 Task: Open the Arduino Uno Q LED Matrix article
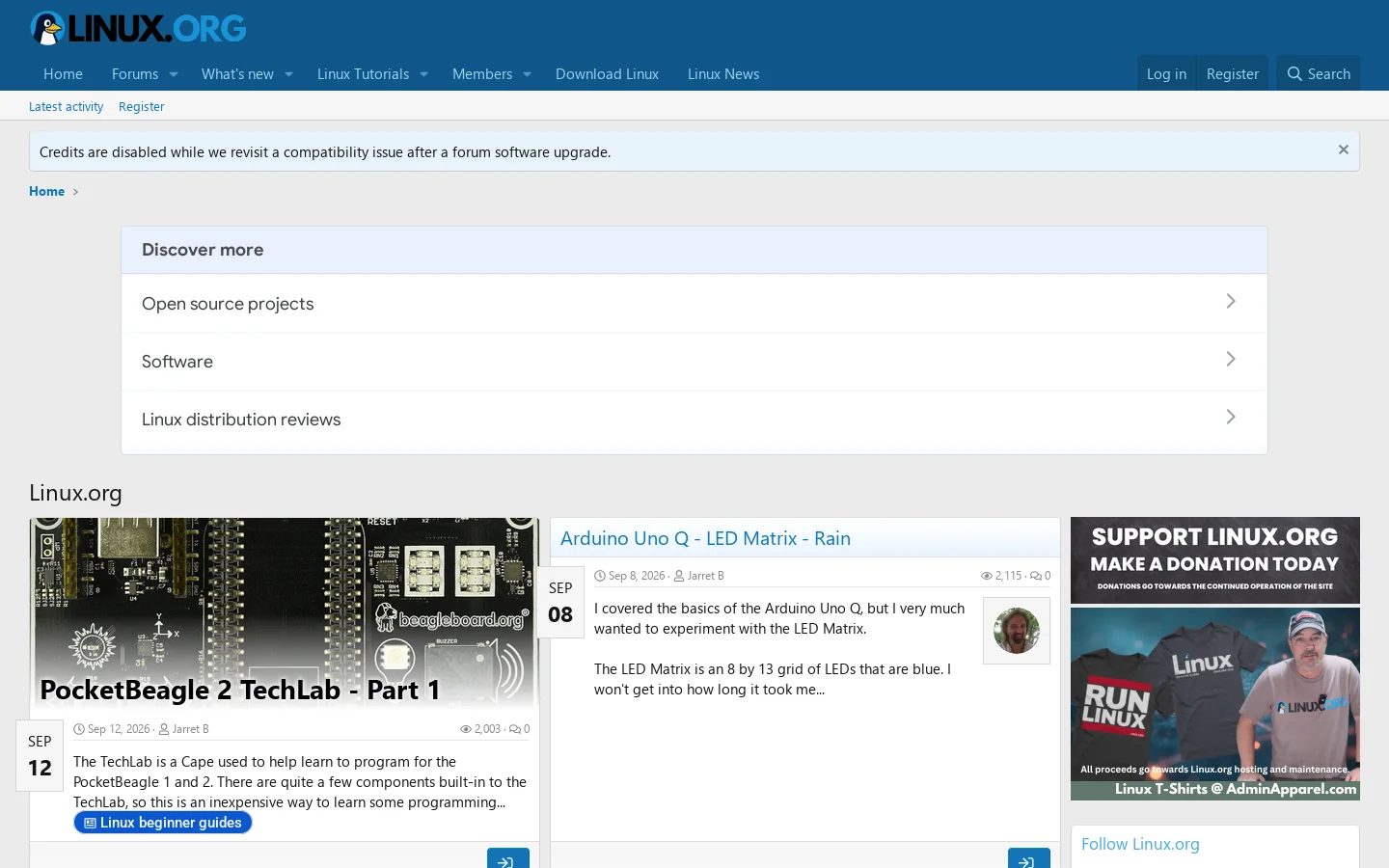(705, 538)
